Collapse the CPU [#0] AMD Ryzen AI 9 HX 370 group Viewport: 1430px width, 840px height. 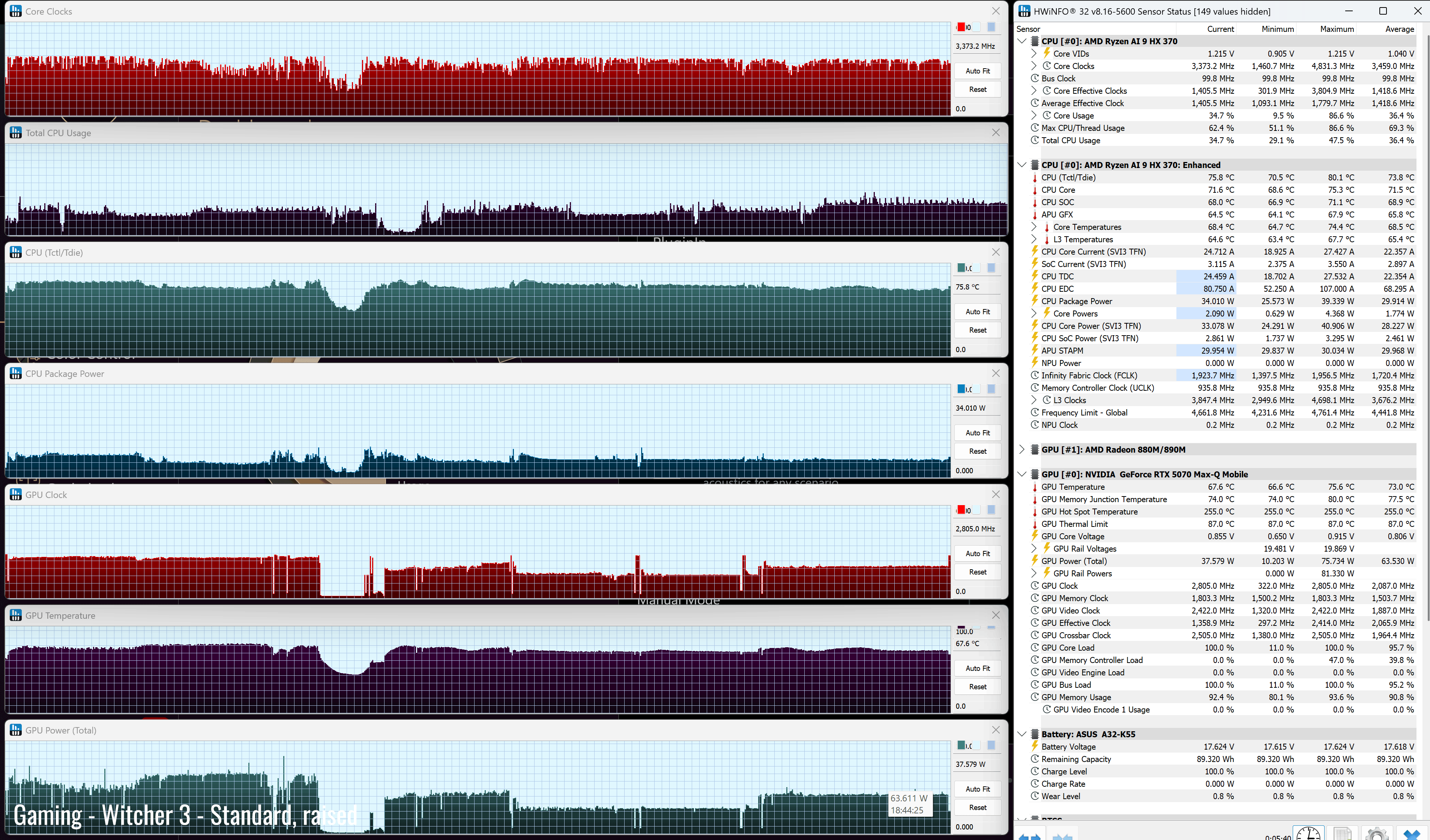(x=1022, y=41)
